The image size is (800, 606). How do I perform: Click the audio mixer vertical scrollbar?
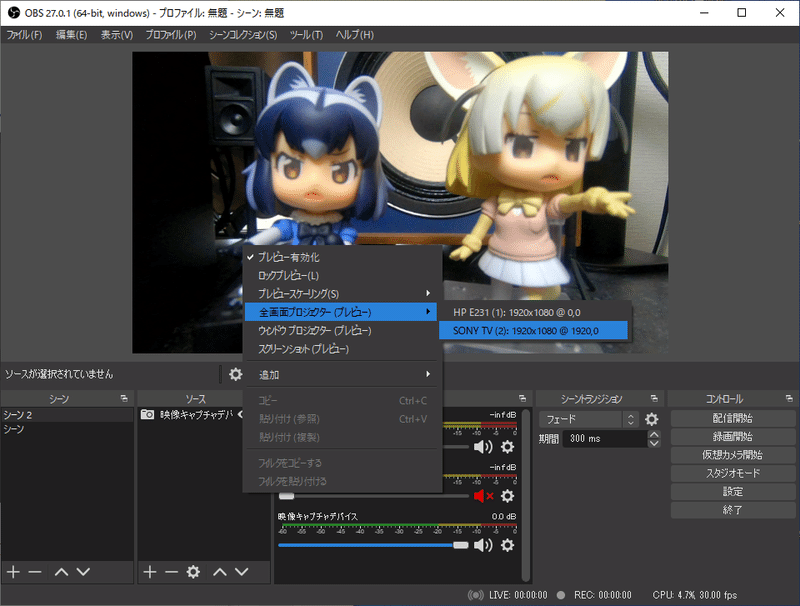[525, 495]
